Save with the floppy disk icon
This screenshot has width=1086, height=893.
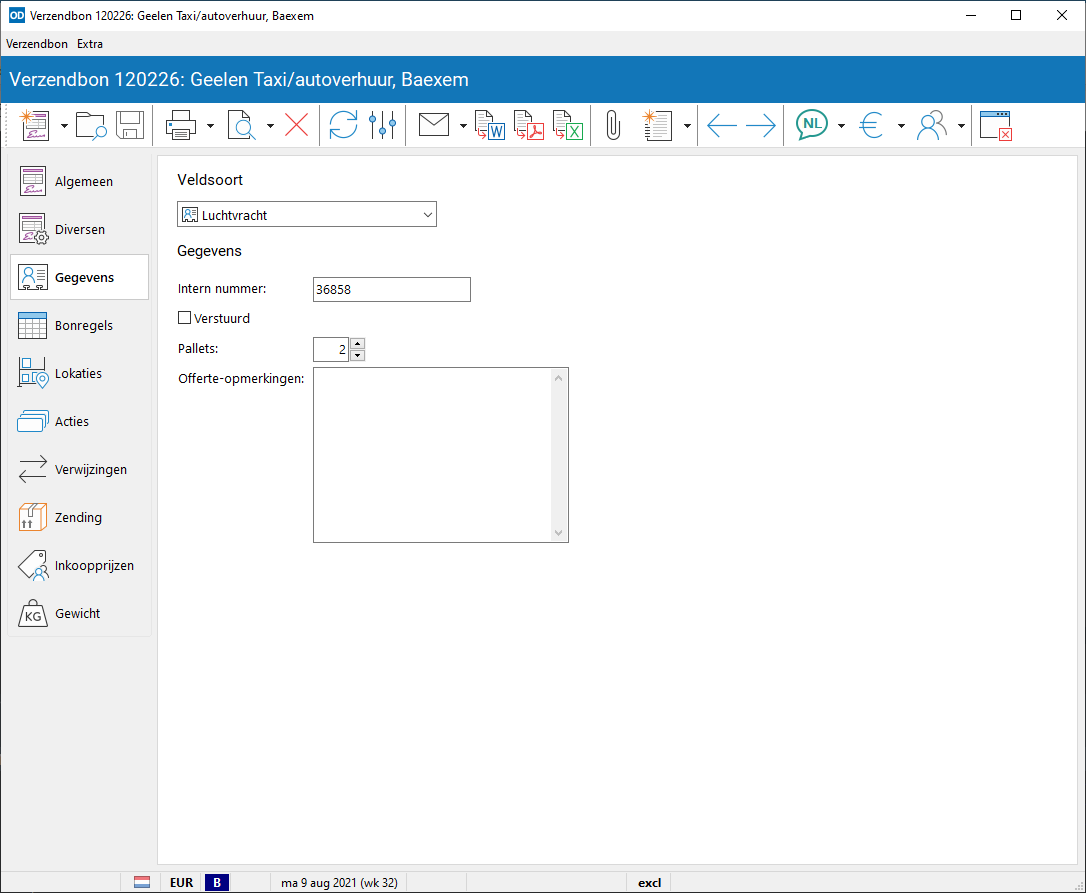pos(130,125)
